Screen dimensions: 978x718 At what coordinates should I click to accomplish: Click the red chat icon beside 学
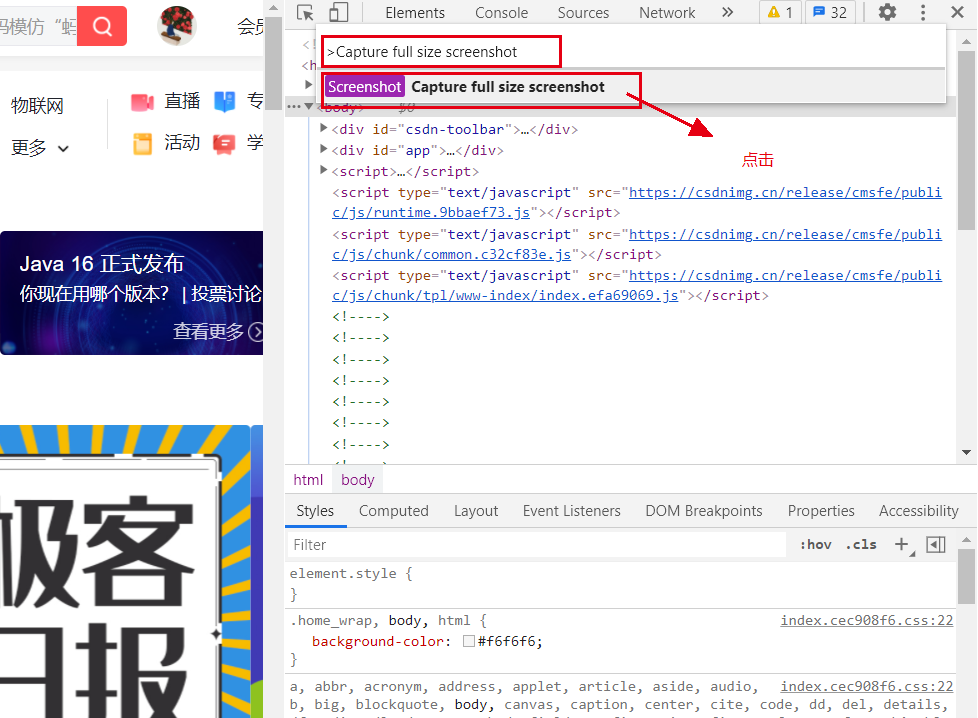(224, 144)
